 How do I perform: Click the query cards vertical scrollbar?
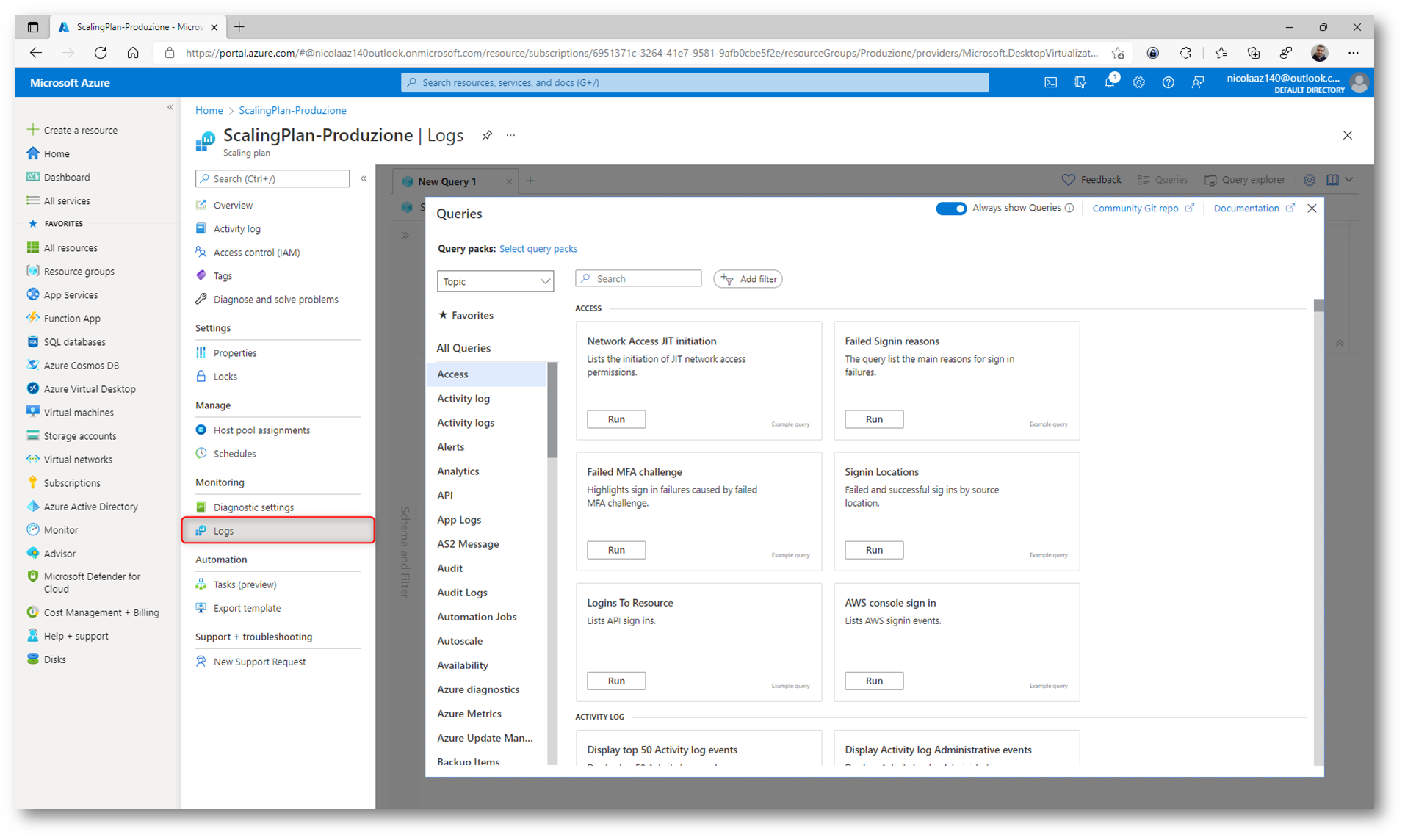pos(1318,305)
